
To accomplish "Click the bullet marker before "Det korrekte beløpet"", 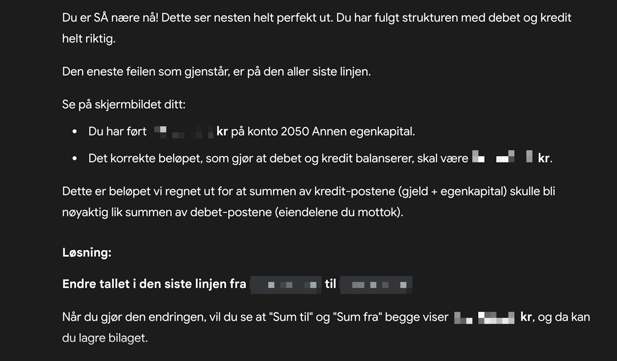I will [x=75, y=159].
